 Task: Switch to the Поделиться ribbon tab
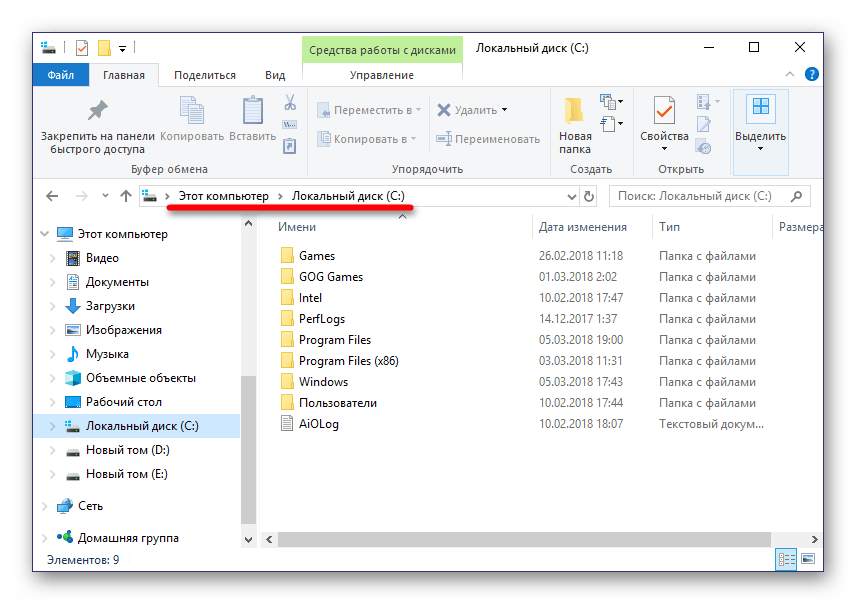tap(205, 75)
